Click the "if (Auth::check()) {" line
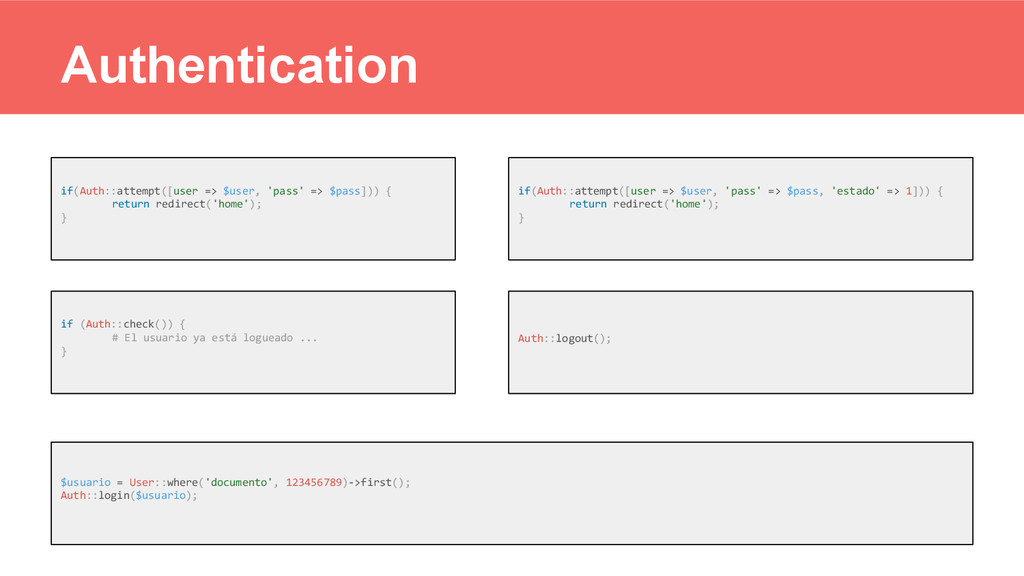 coord(123,324)
